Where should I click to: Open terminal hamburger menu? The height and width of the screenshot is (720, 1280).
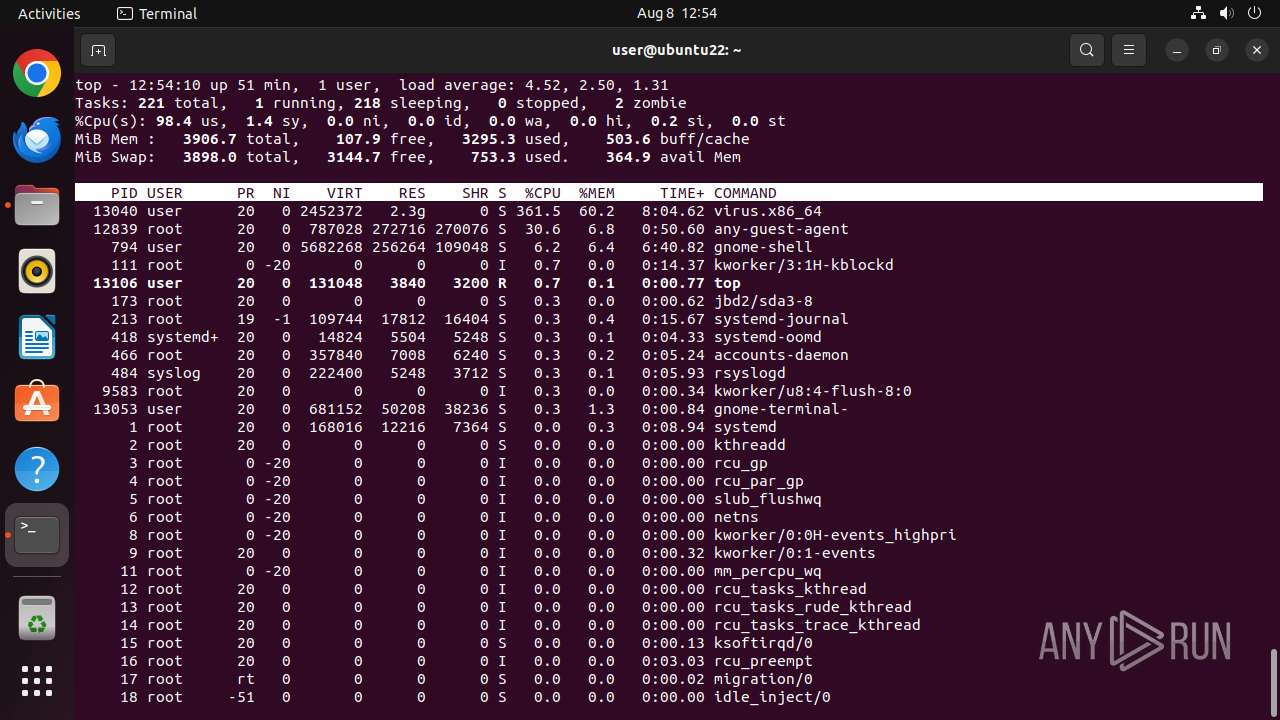click(1129, 50)
